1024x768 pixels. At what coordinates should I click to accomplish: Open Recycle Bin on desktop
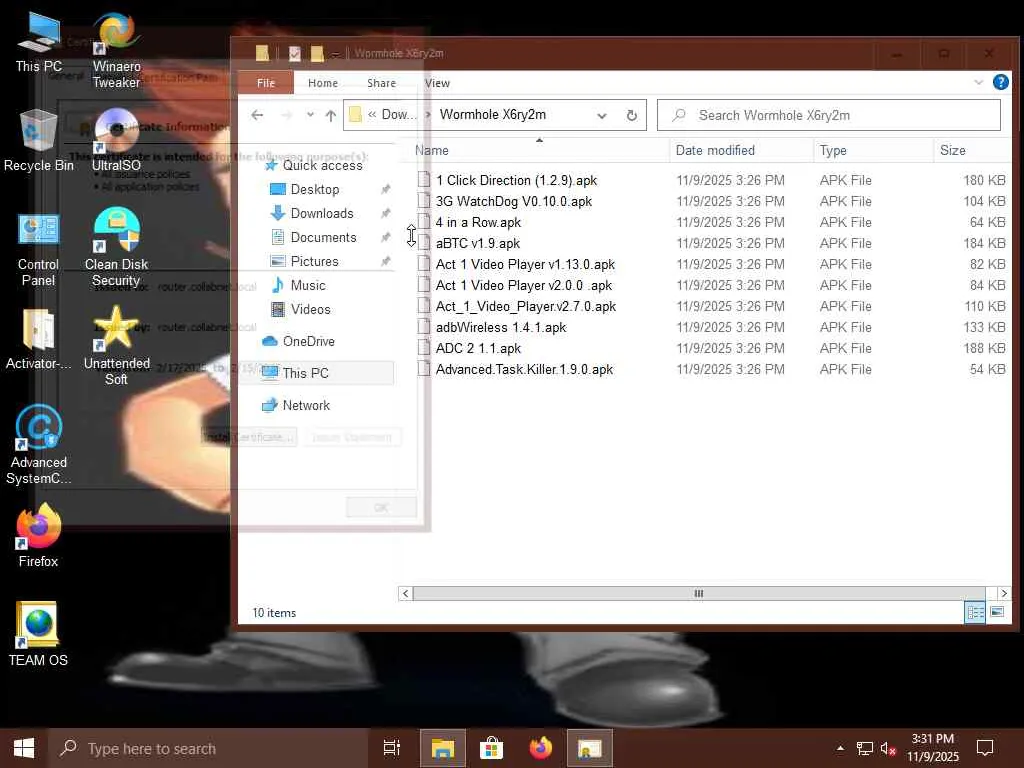(x=39, y=141)
